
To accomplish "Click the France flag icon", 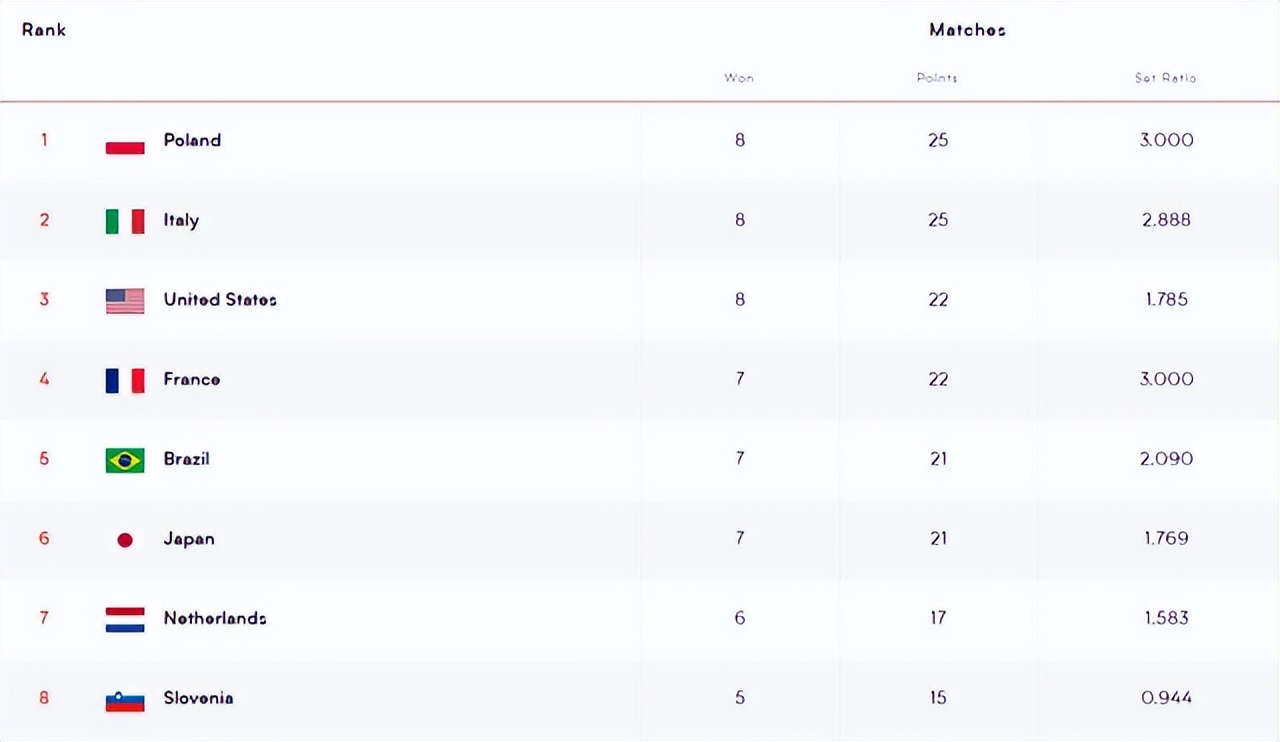I will tap(125, 380).
